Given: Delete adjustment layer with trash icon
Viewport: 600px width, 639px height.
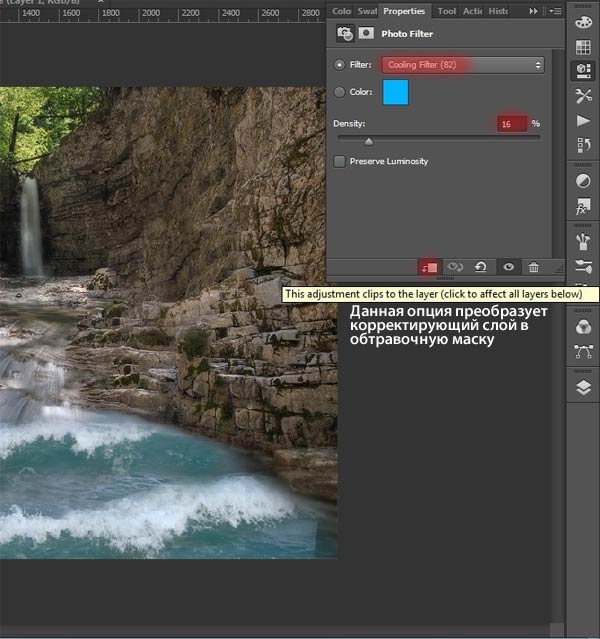Looking at the screenshot, I should pos(534,267).
